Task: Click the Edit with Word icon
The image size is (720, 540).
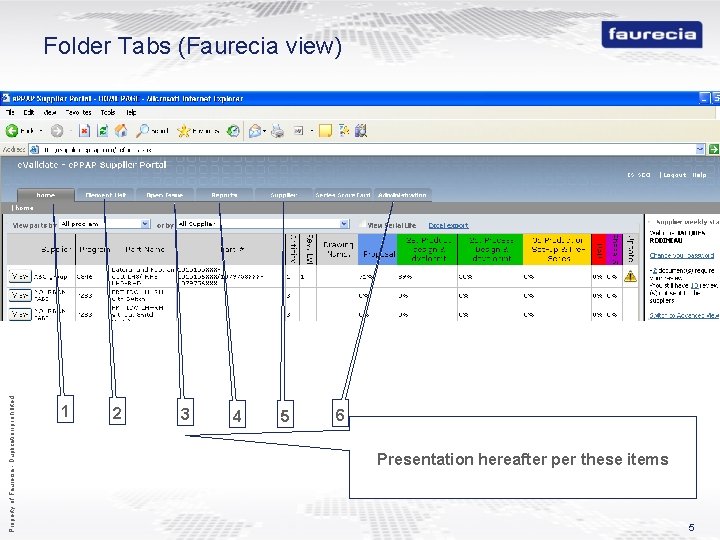Action: pyautogui.click(x=298, y=131)
